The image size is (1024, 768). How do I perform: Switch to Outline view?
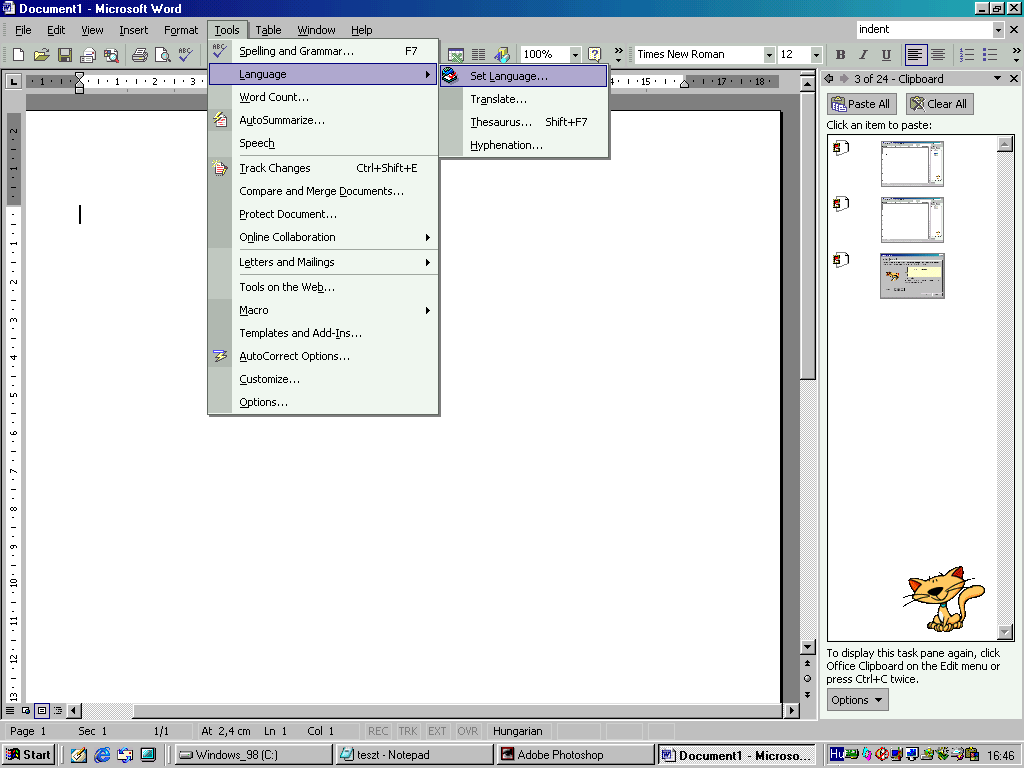click(58, 710)
